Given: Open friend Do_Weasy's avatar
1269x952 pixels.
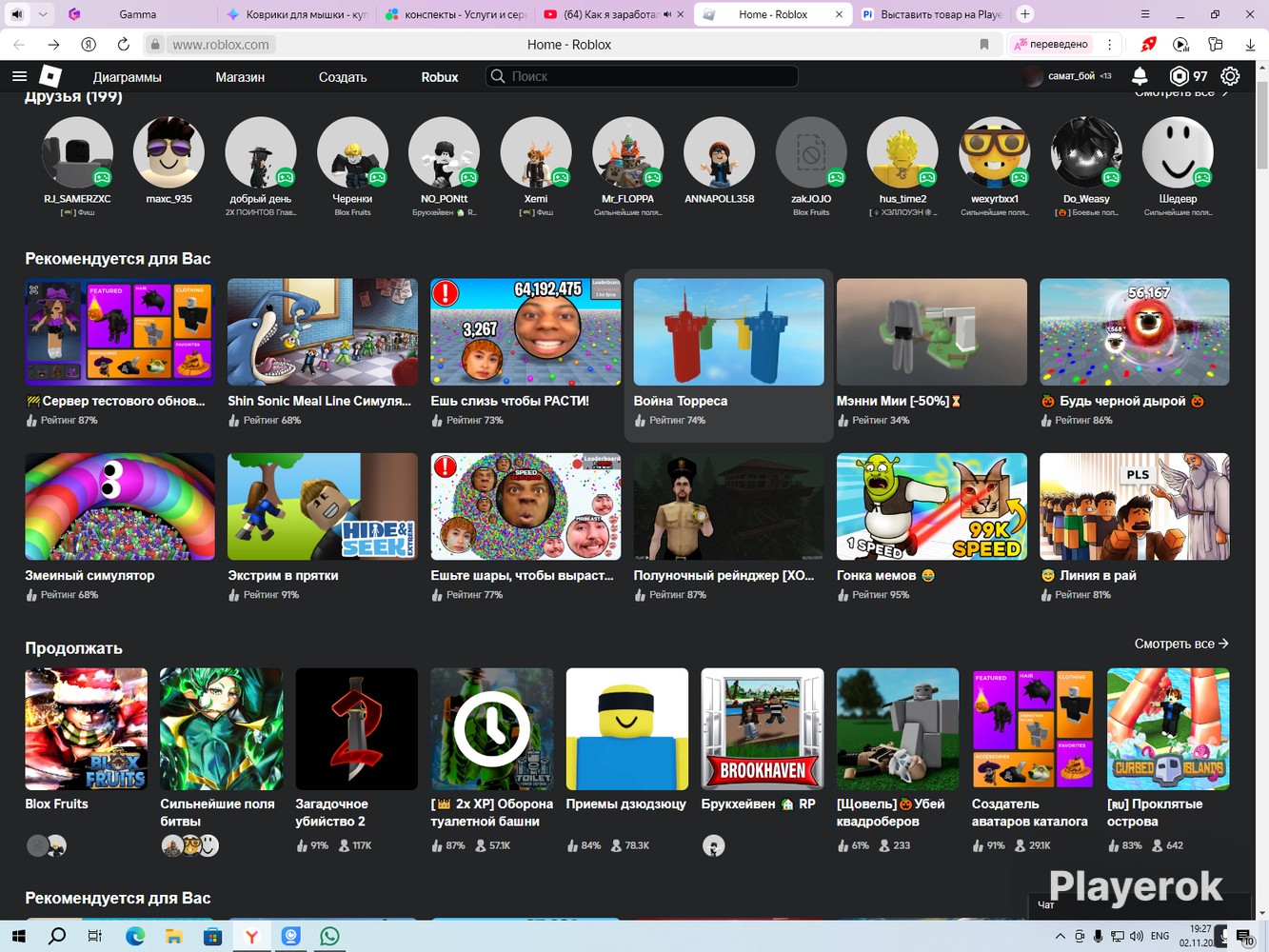Looking at the screenshot, I should (x=1086, y=152).
